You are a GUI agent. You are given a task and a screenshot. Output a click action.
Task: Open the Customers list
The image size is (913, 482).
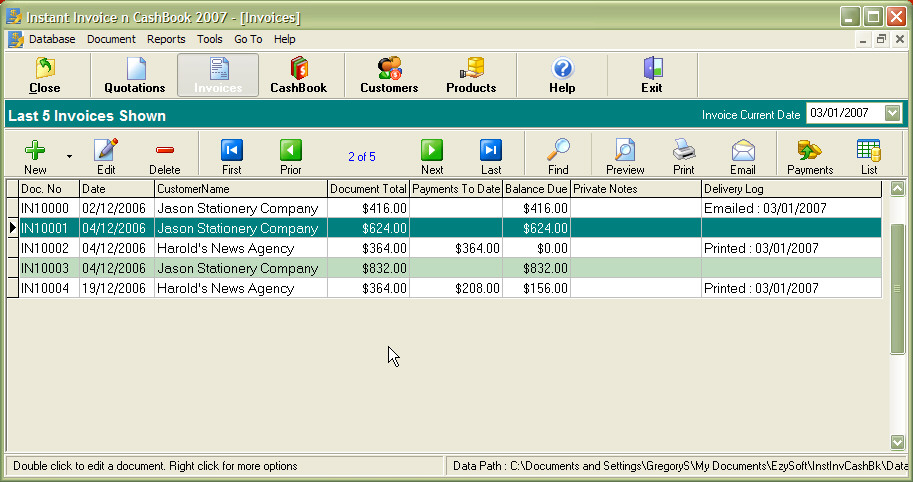(x=389, y=76)
